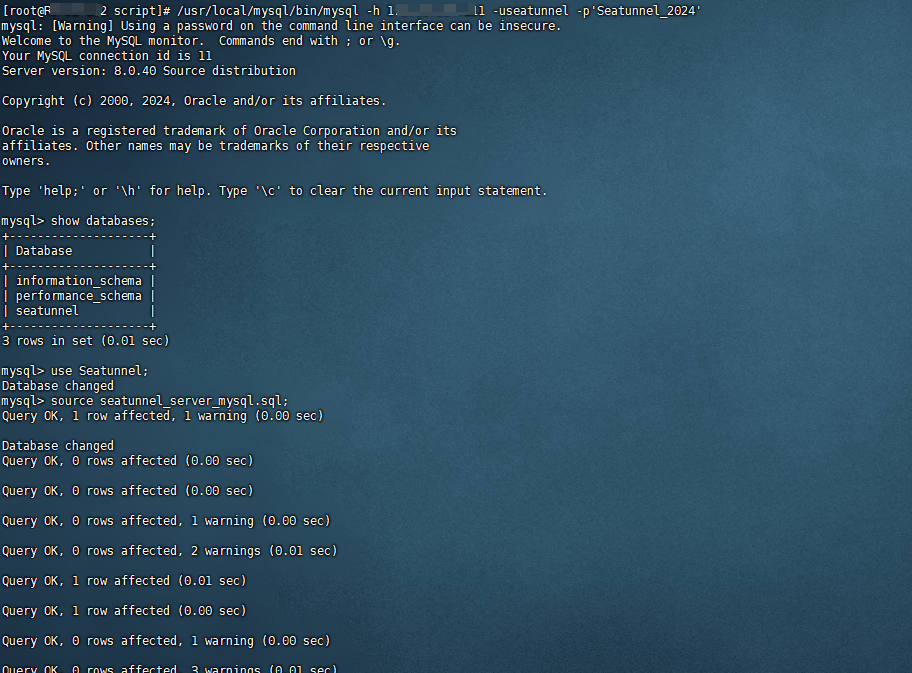
Task: Click the Oracle 'Copyright (c) 2000, 2024' line
Action: pyautogui.click(x=194, y=101)
